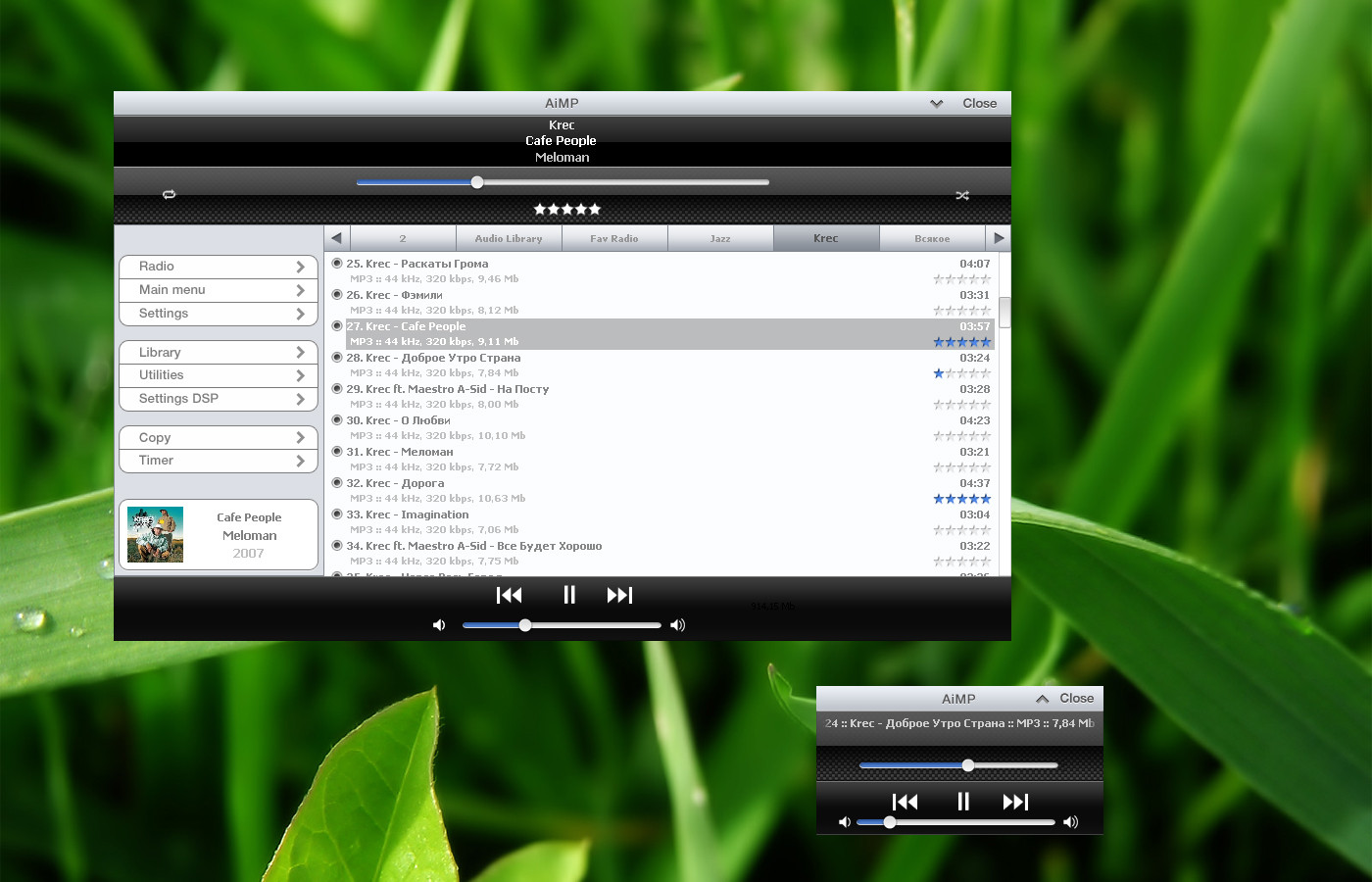Rate track 28 Доброе Утро Страна with stars

point(962,373)
